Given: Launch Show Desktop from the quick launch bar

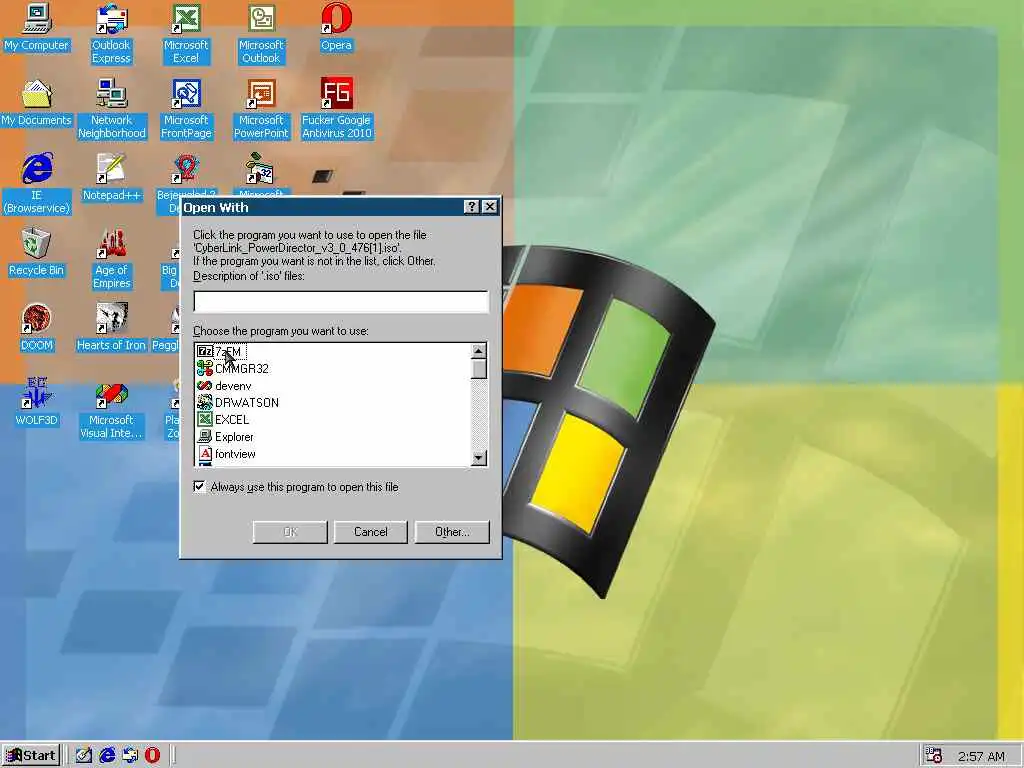Looking at the screenshot, I should coord(84,755).
